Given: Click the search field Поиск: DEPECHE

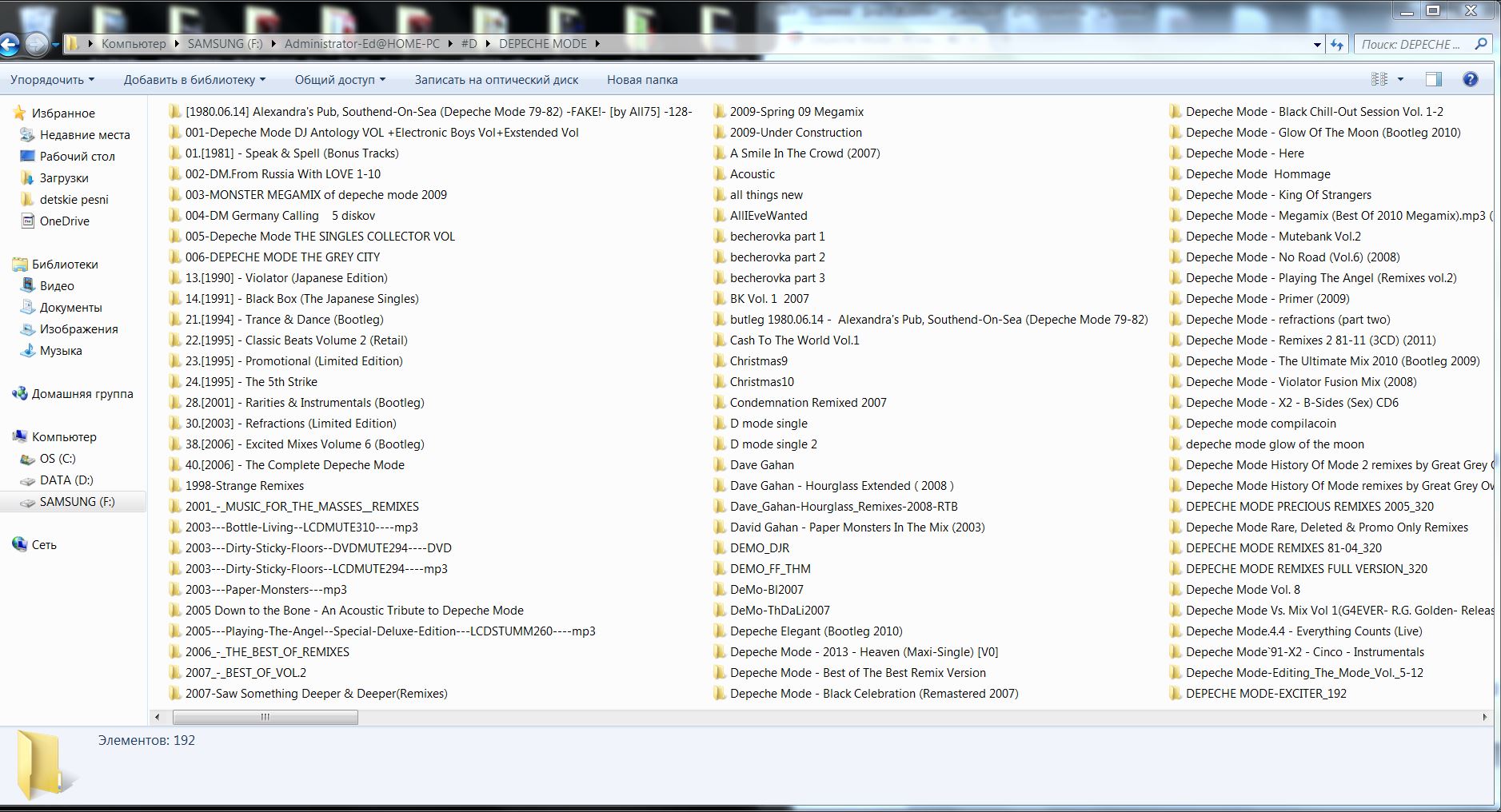Looking at the screenshot, I should pyautogui.click(x=1411, y=45).
